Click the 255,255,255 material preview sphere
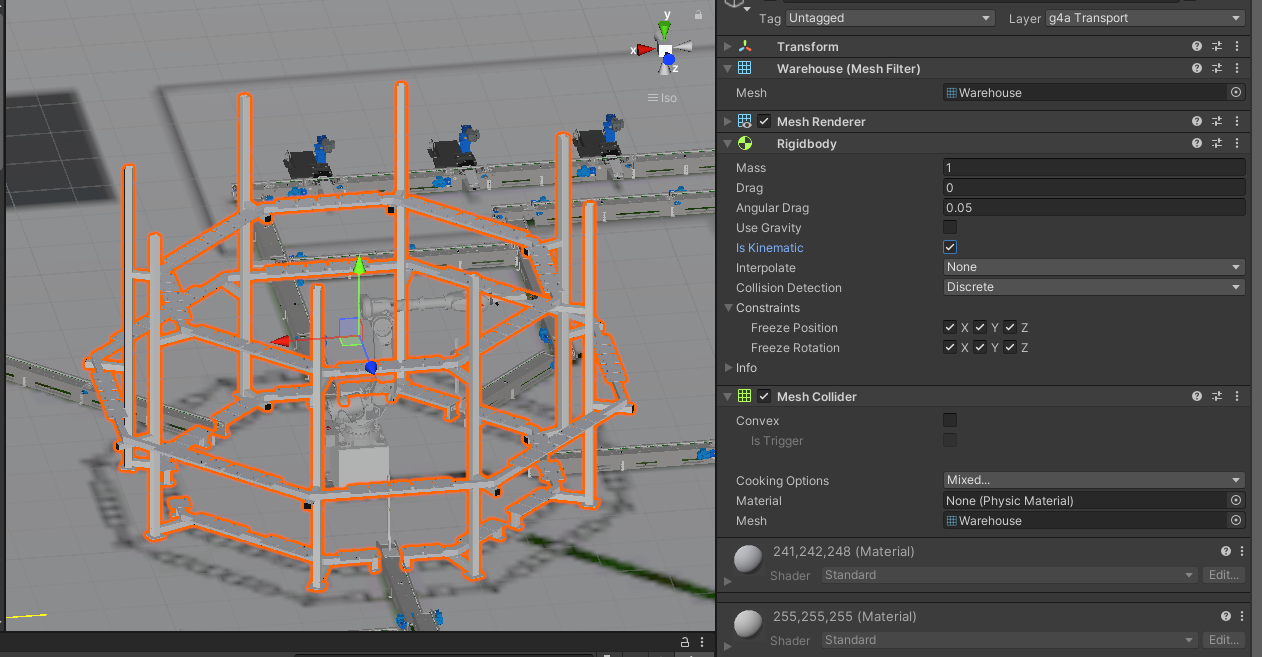This screenshot has height=657, width=1262. tap(747, 624)
